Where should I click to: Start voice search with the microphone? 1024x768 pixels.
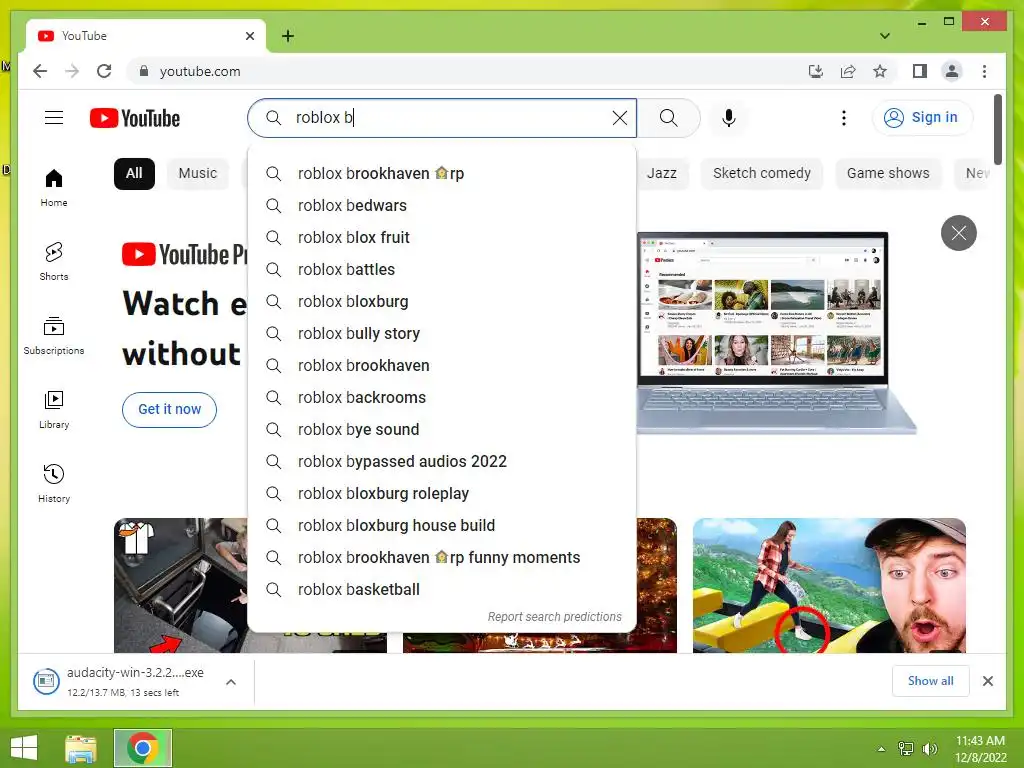[x=729, y=118]
